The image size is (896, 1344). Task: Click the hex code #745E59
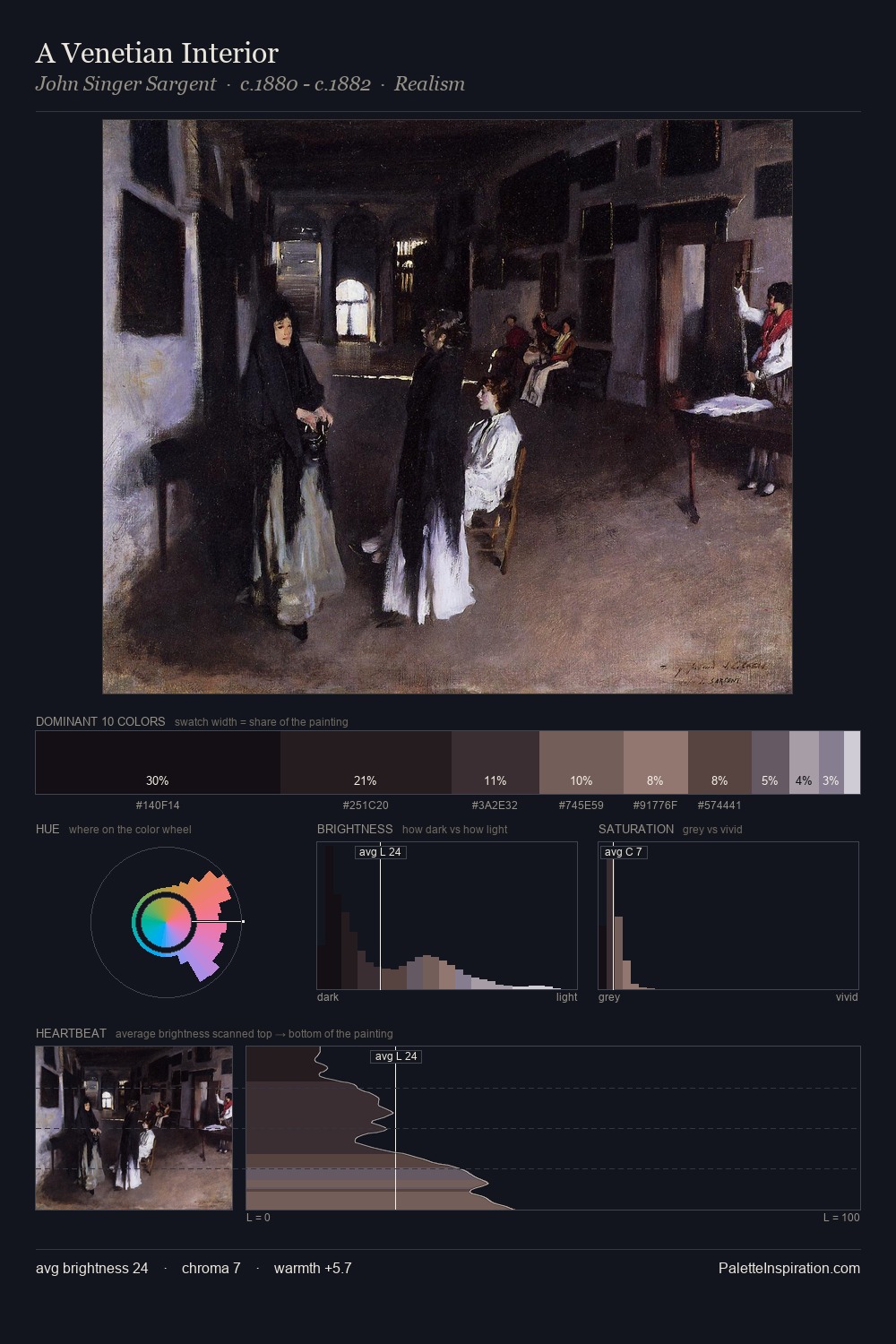[581, 805]
